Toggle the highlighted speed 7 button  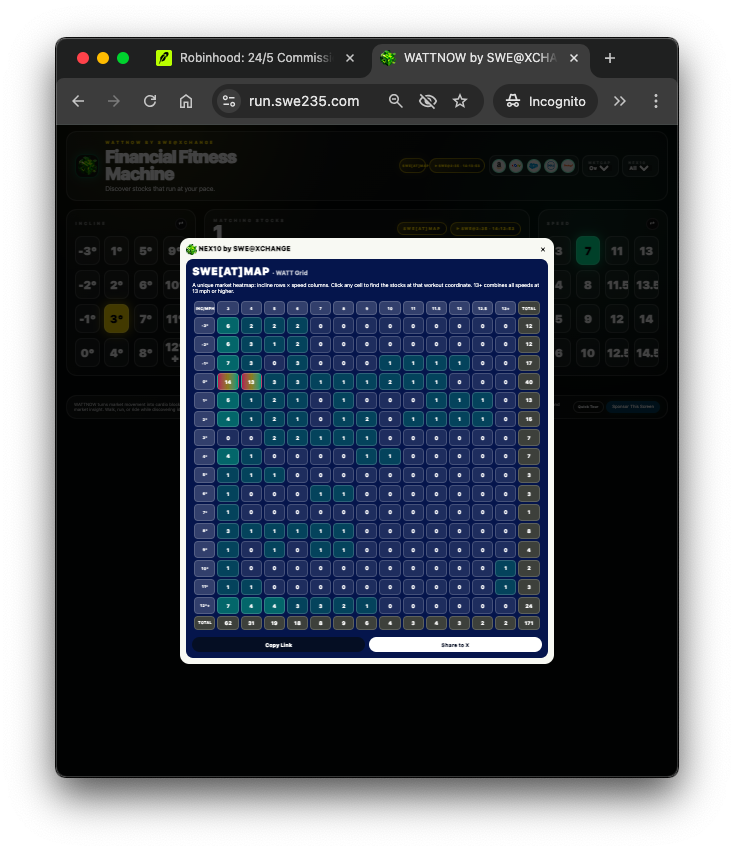[587, 251]
